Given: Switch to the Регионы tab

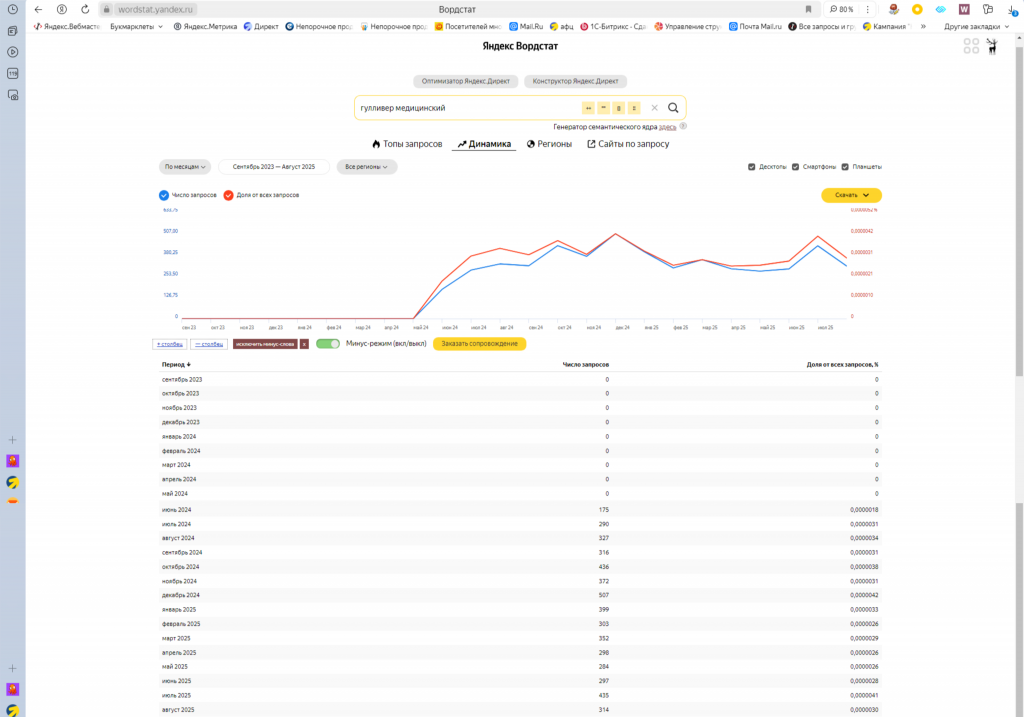Looking at the screenshot, I should (549, 144).
